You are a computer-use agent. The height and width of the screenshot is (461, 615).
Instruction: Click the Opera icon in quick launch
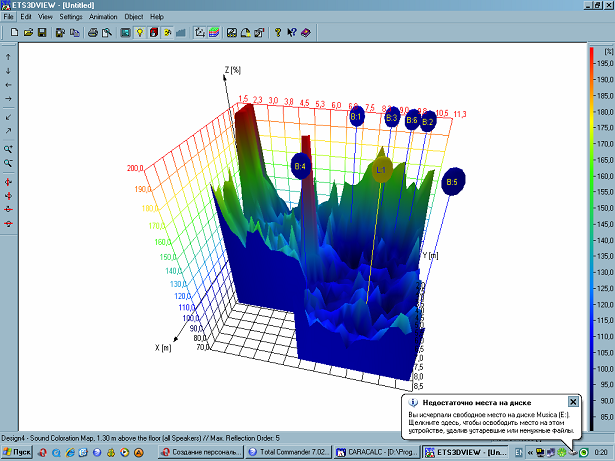tap(42, 452)
